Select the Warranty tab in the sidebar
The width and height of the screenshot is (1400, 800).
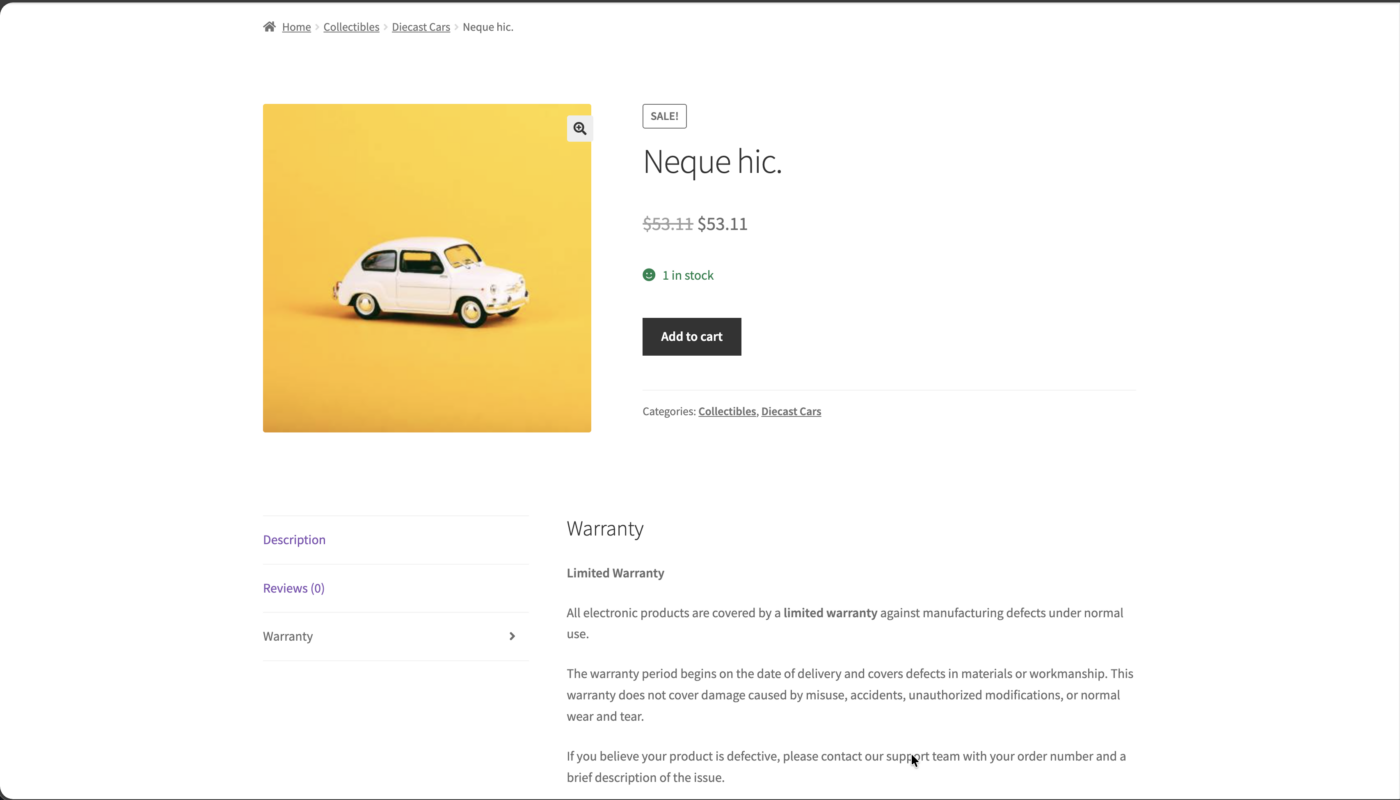pyautogui.click(x=288, y=636)
